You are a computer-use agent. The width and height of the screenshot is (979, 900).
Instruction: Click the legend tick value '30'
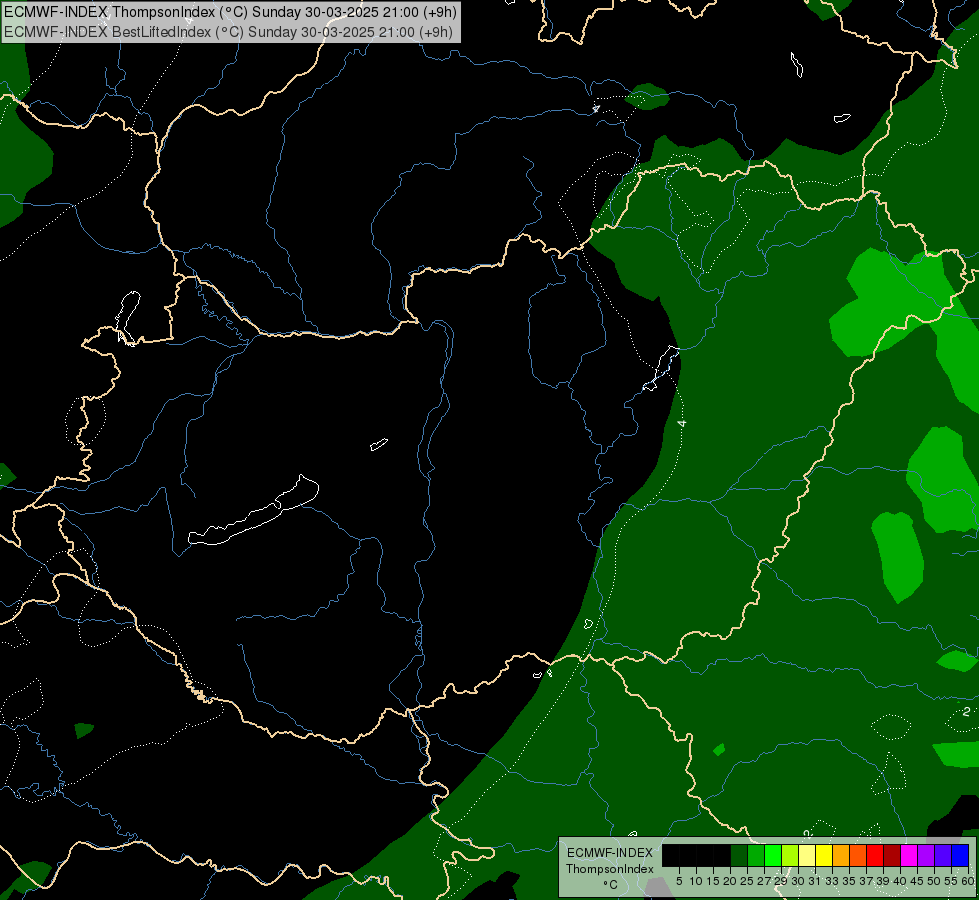(798, 881)
